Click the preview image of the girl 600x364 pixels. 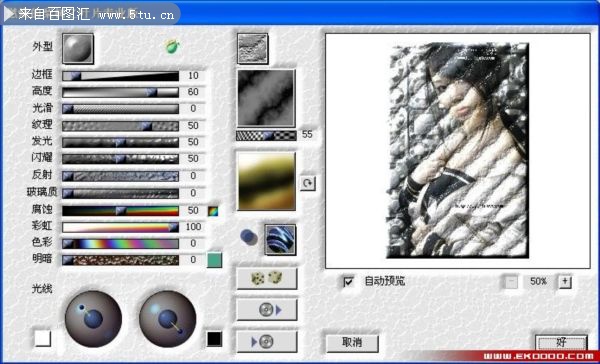point(458,150)
